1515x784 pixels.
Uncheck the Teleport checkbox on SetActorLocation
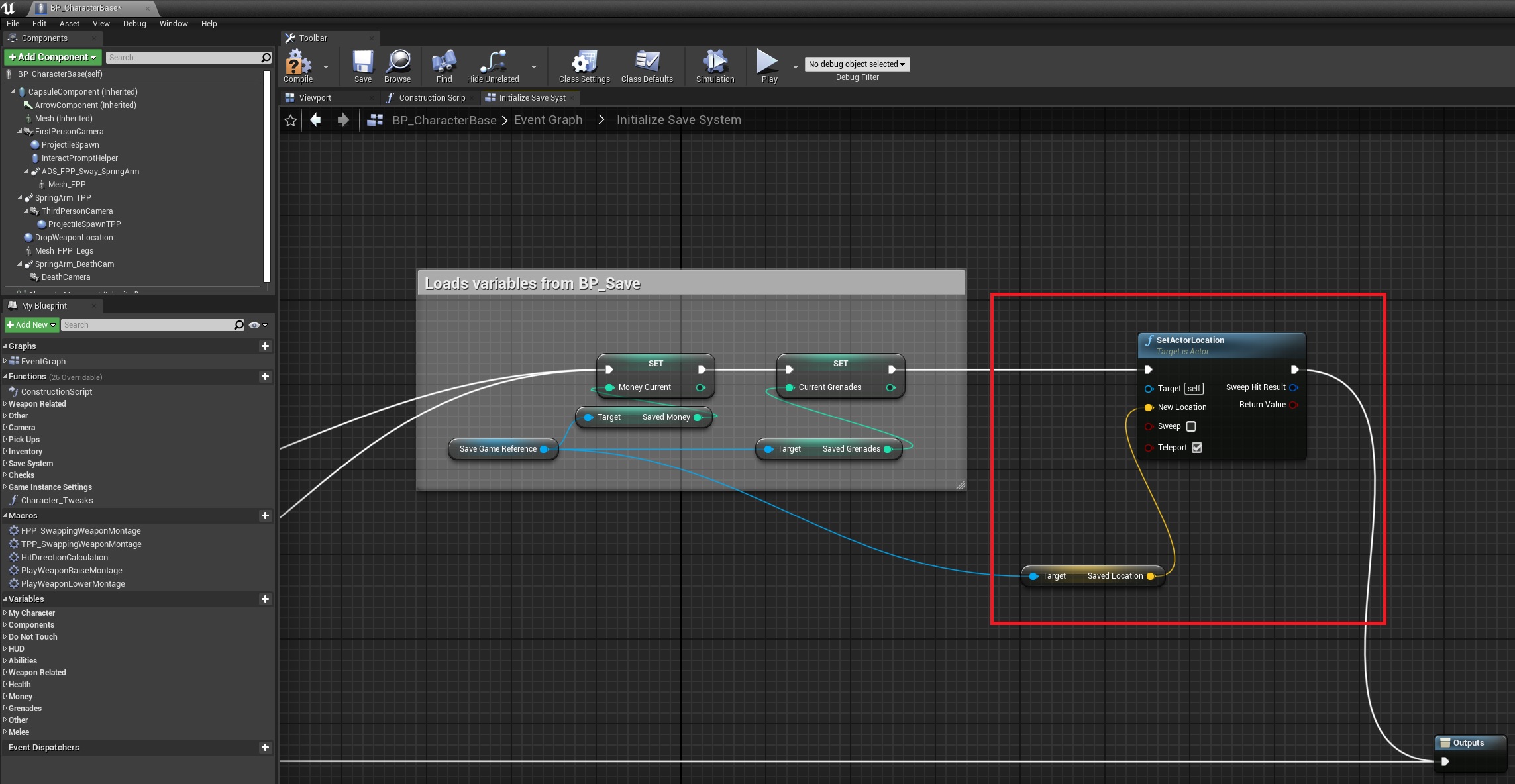click(x=1197, y=448)
